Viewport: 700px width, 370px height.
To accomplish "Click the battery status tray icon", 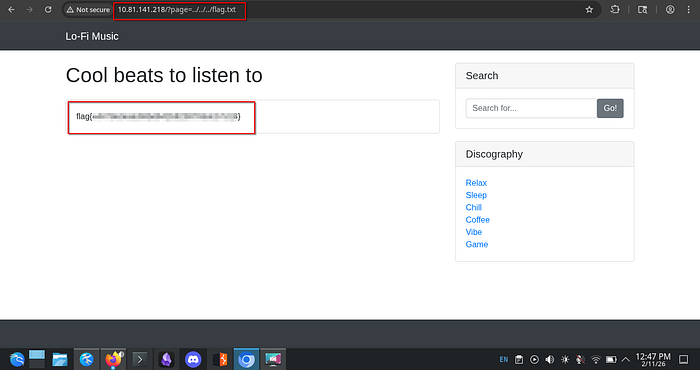I will click(x=611, y=359).
